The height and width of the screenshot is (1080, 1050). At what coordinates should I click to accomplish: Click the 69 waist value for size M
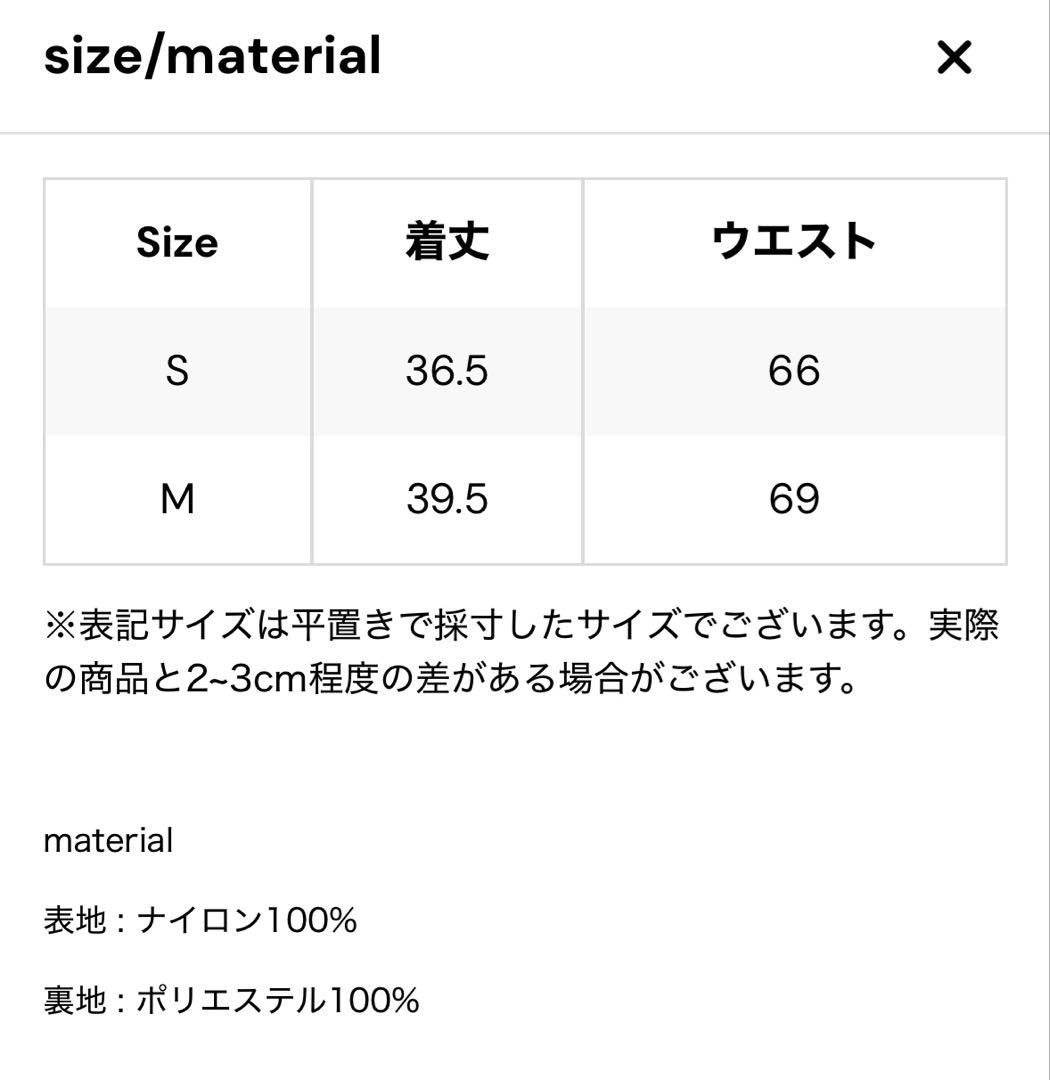[x=795, y=499]
